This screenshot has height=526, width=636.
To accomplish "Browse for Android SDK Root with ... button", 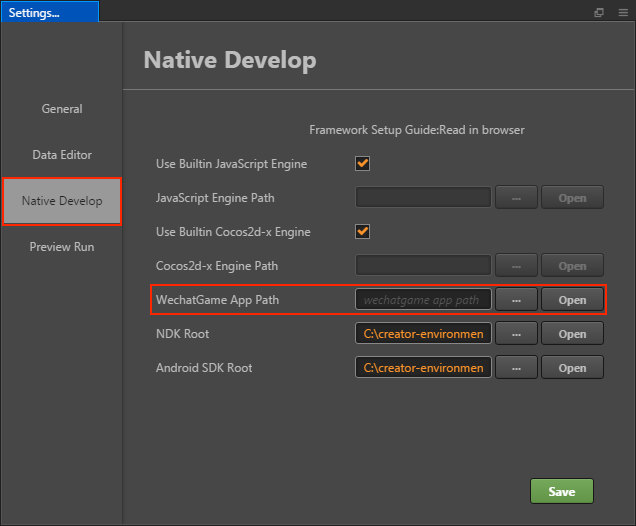I will point(516,368).
